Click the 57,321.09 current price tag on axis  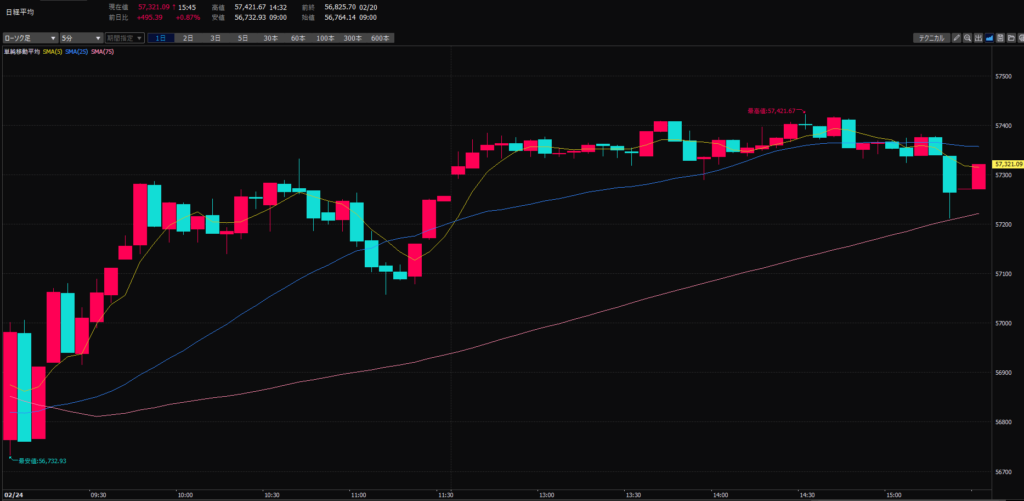point(1006,164)
